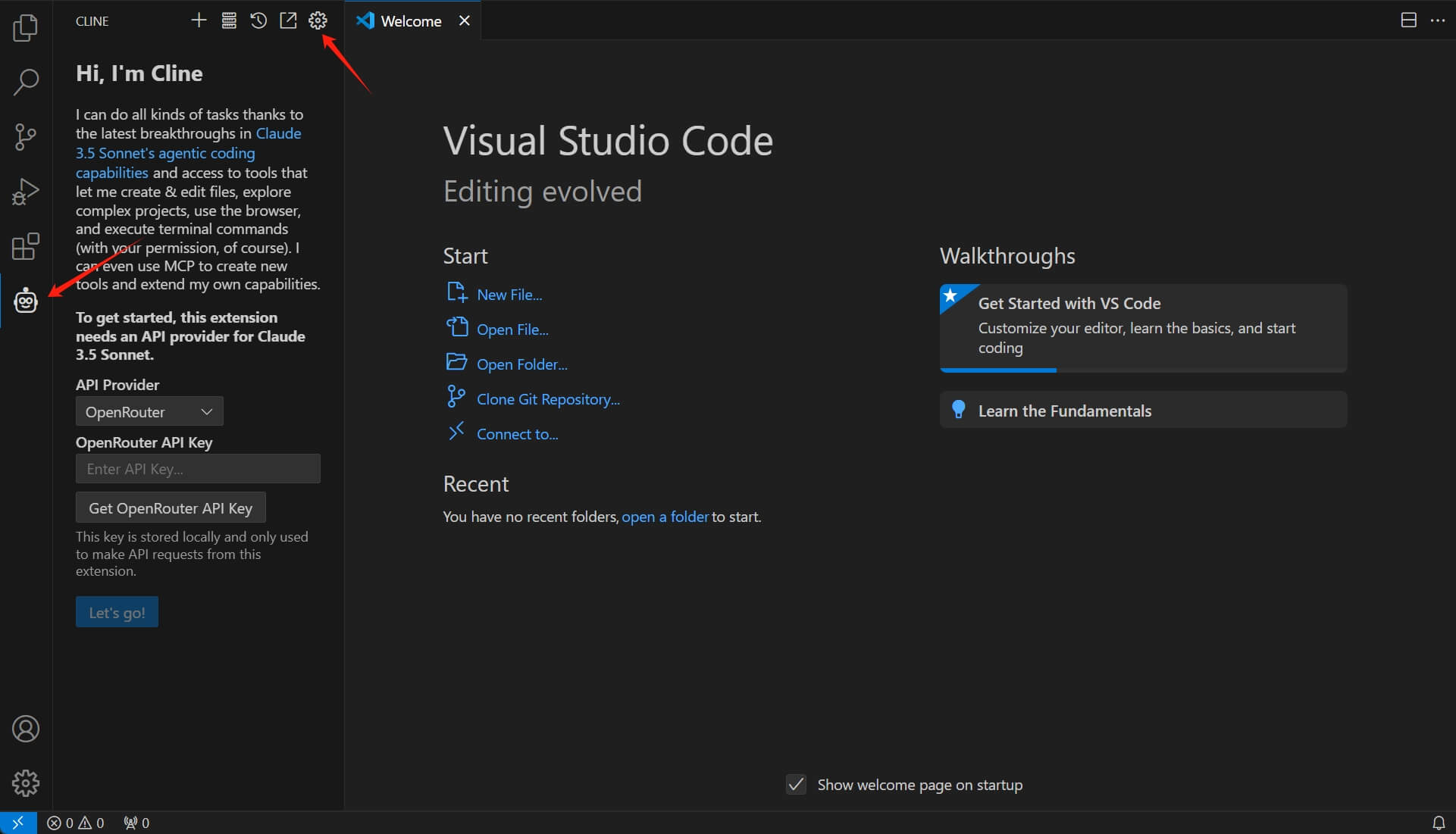The height and width of the screenshot is (834, 1456).
Task: Open Run and Debug view
Action: click(26, 192)
